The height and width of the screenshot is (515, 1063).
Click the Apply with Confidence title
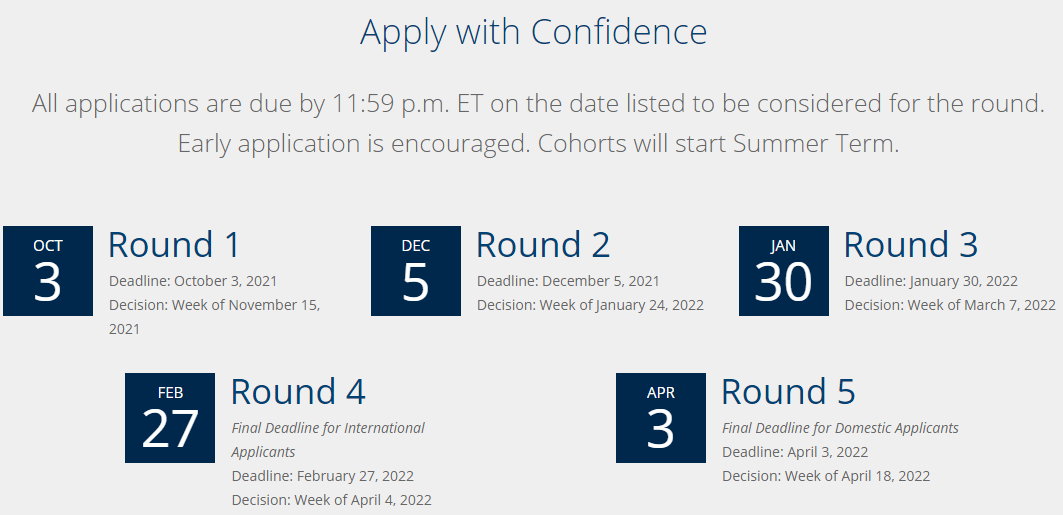point(533,32)
